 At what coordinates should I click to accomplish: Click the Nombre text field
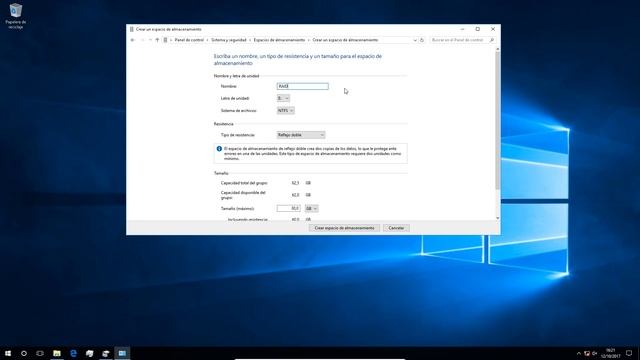[302, 86]
